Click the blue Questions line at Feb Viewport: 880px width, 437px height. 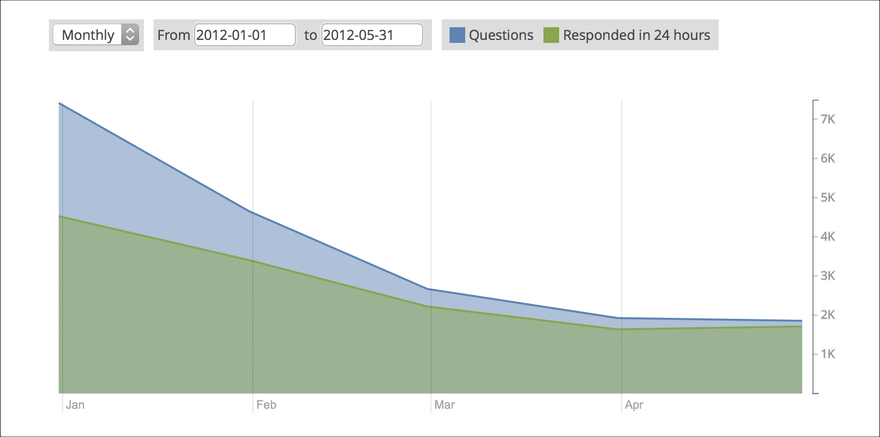[x=253, y=212]
